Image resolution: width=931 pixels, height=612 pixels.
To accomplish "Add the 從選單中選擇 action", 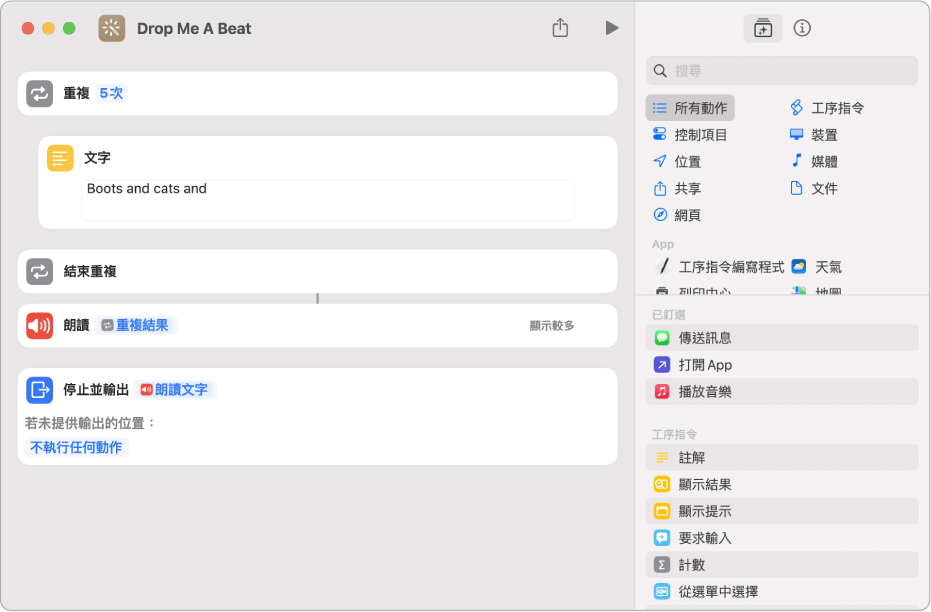I will pyautogui.click(x=782, y=591).
